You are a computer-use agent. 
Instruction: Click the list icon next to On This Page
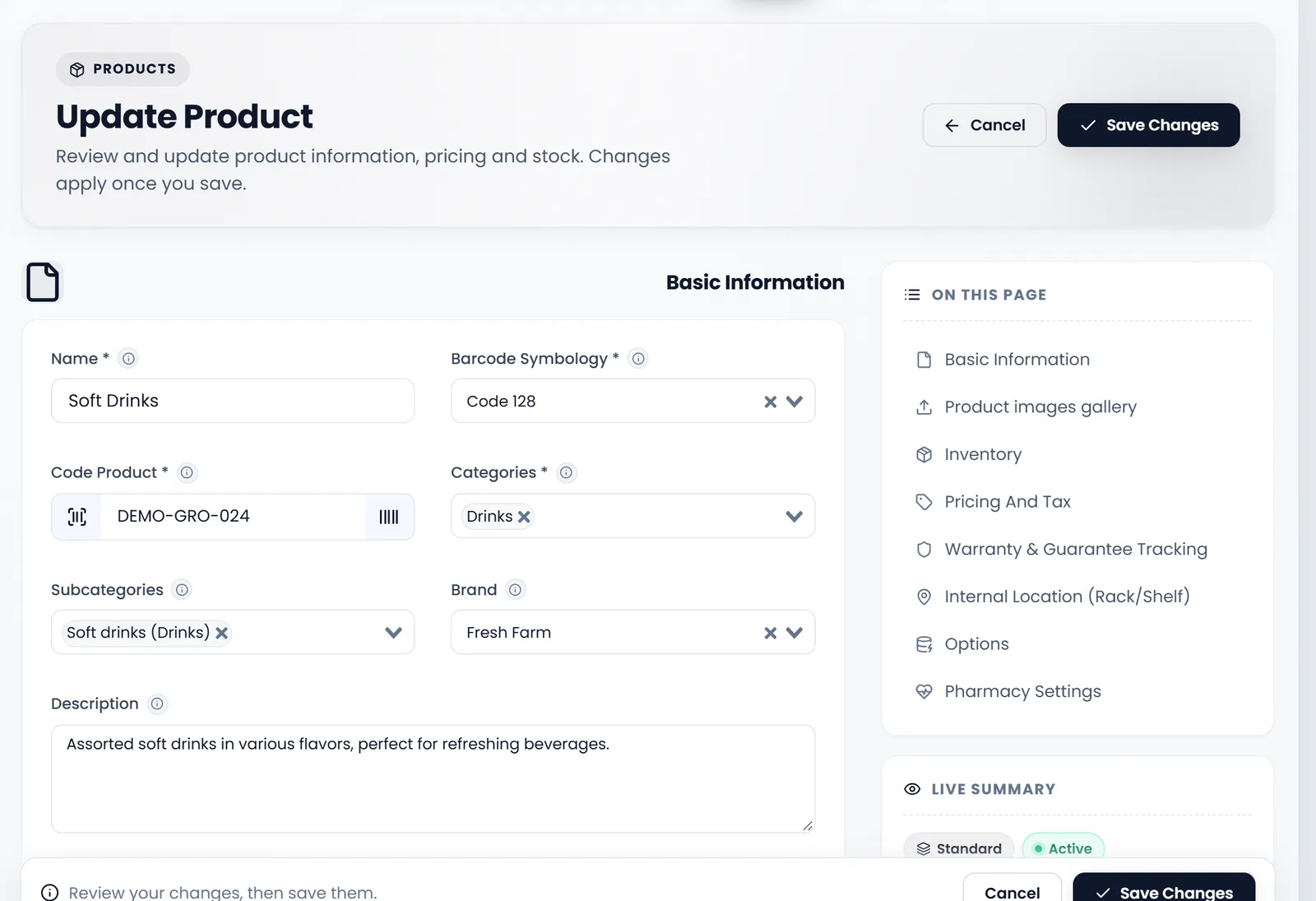tap(912, 295)
